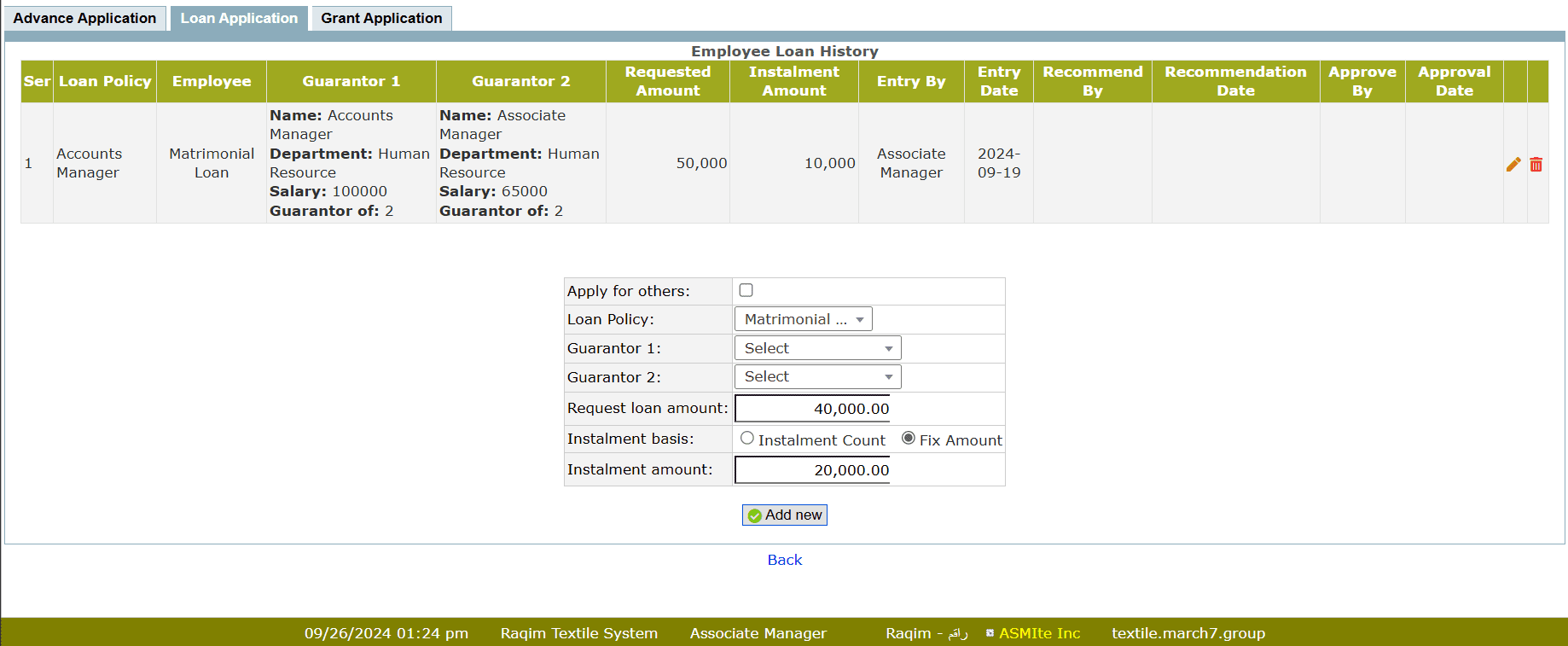
Task: Expand the Guarantor 1 select dropdown
Action: tap(817, 348)
